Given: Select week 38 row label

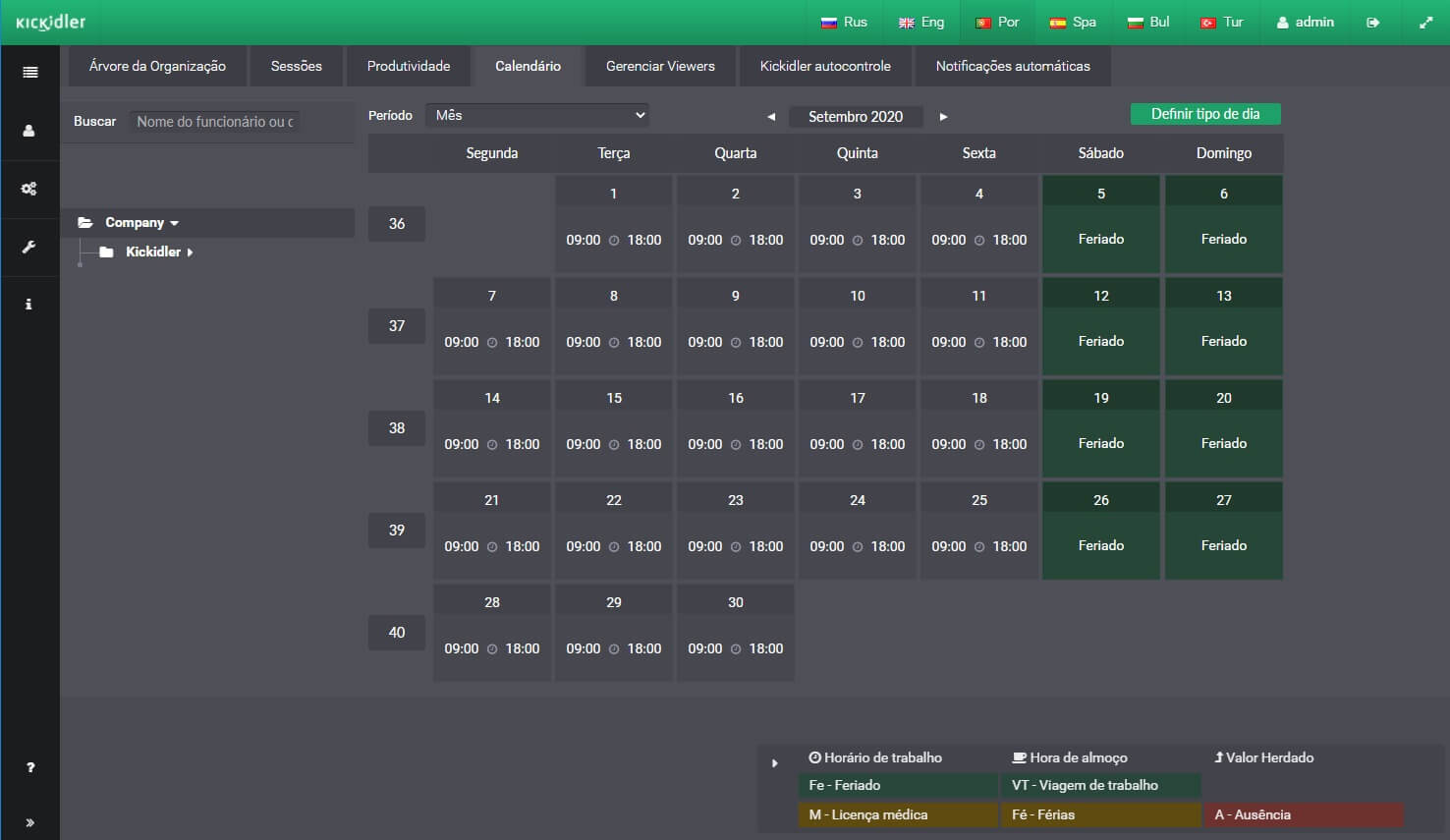Looking at the screenshot, I should click(397, 428).
